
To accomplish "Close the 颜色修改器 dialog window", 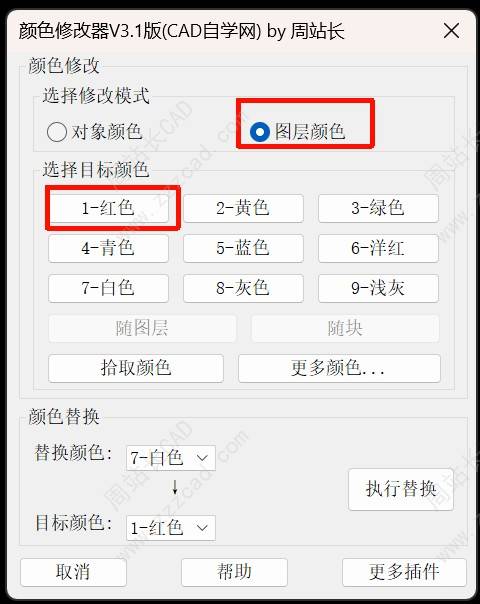I will [451, 31].
